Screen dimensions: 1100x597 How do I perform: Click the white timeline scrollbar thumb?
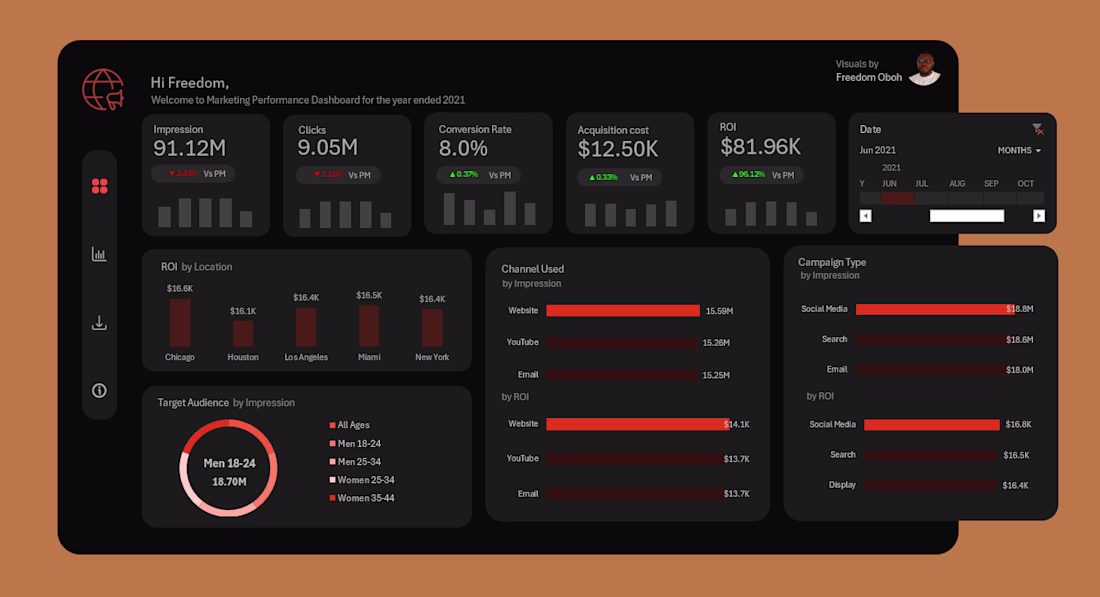tap(967, 216)
